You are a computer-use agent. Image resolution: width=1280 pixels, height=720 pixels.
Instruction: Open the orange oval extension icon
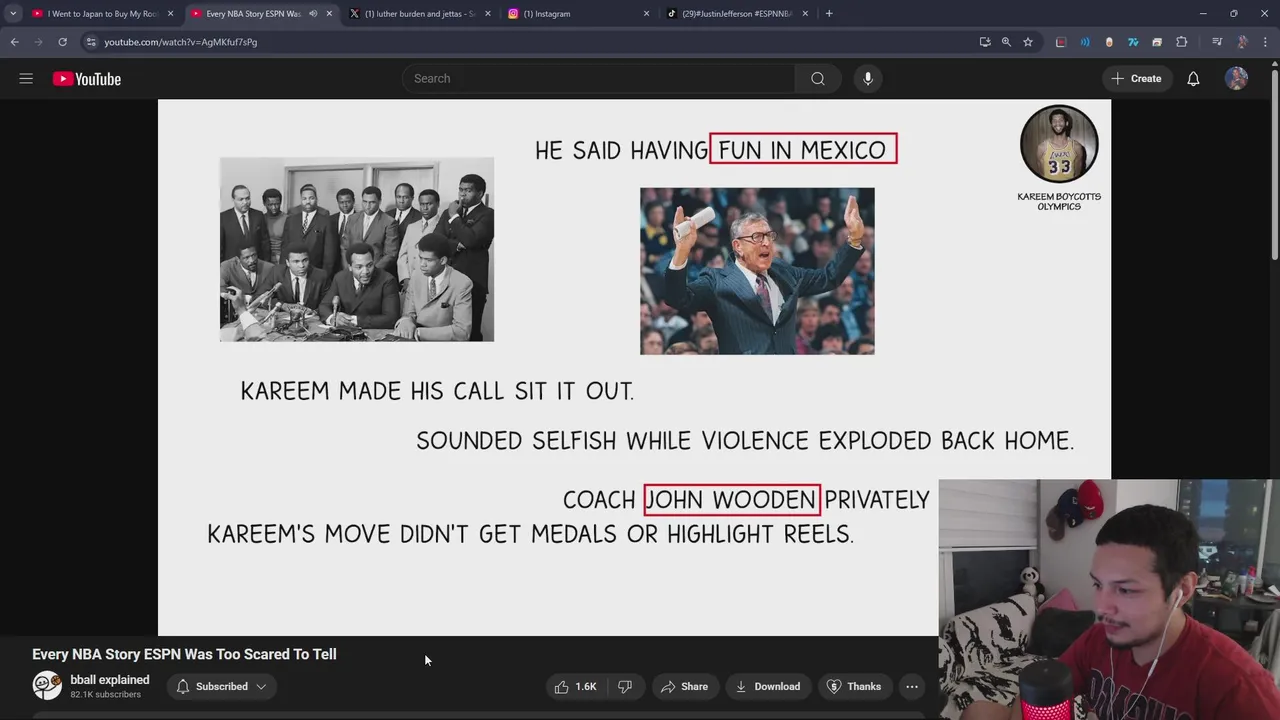tap(1109, 42)
